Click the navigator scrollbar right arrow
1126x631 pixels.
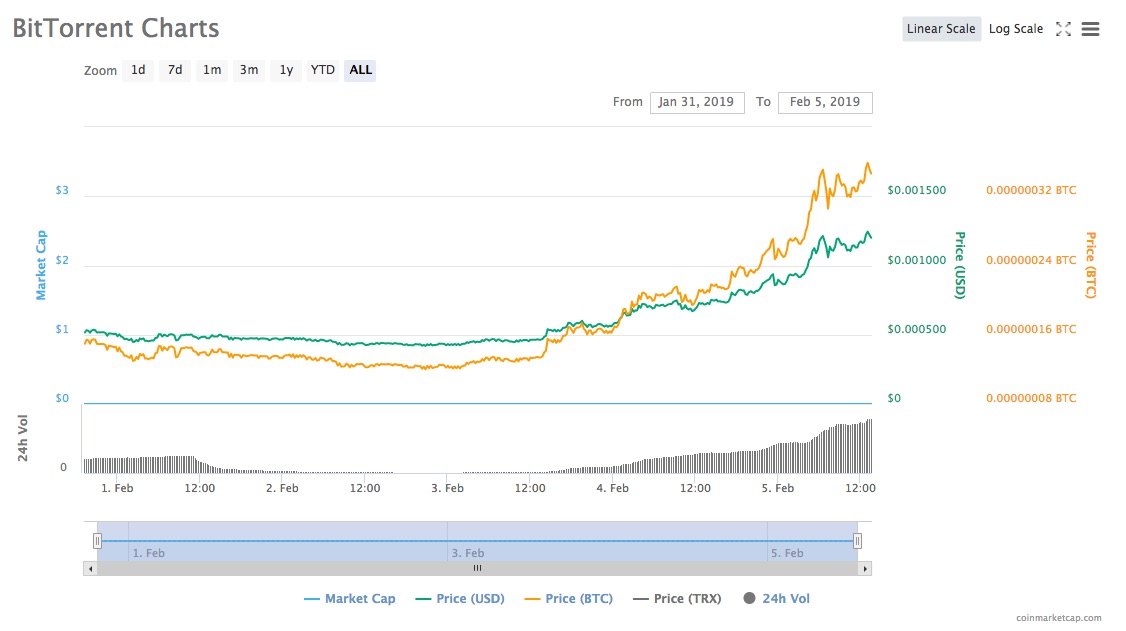[x=865, y=568]
